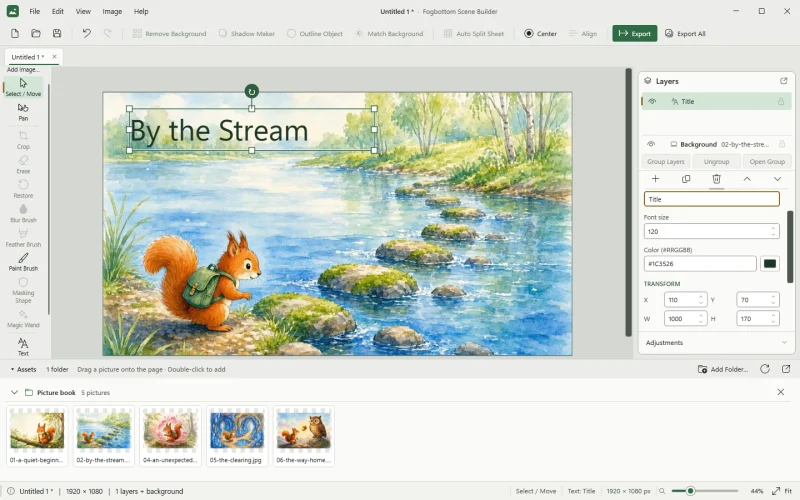Toggle the lock on the Background layer
This screenshot has height=500, width=800.
(782, 144)
